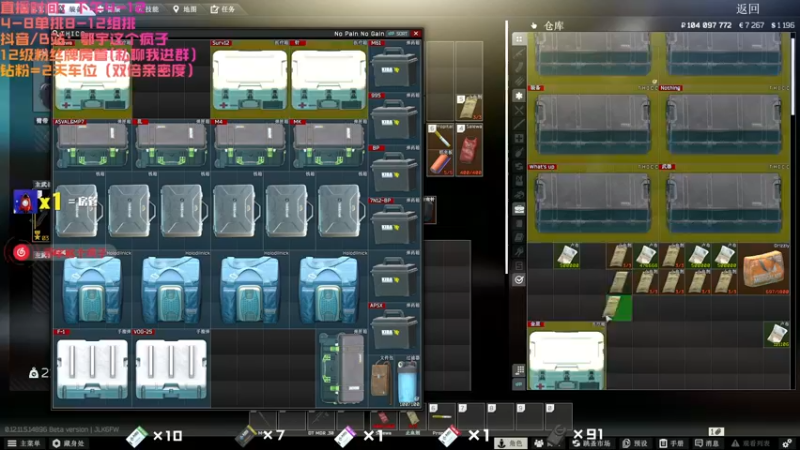This screenshot has height=450, width=800.
Task: Select the Surv12 medical case
Action: coord(249,79)
